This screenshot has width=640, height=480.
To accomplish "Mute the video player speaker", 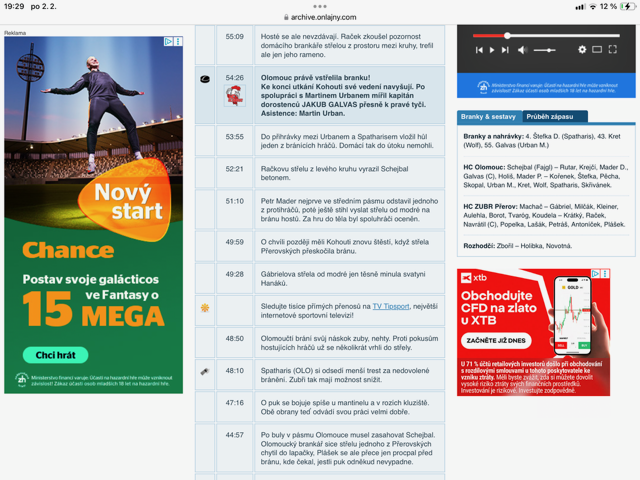I will 522,50.
